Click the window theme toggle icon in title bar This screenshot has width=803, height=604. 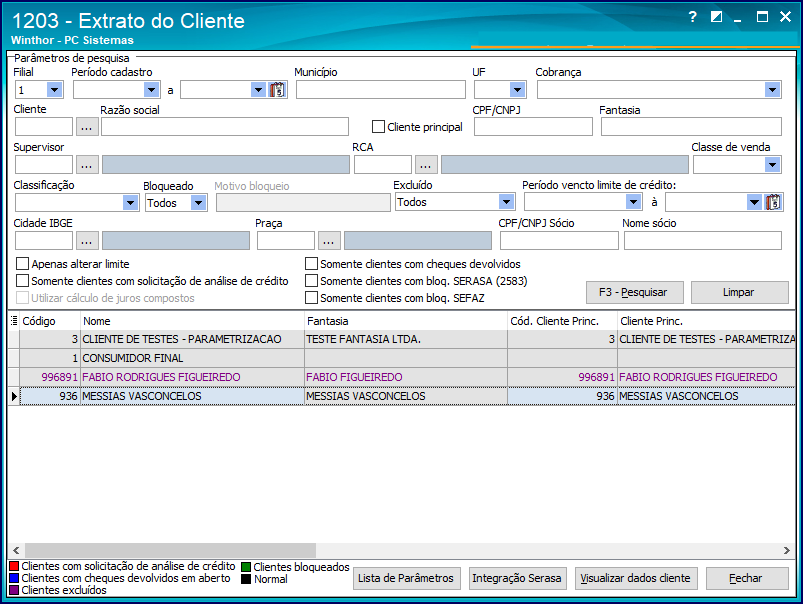point(716,17)
